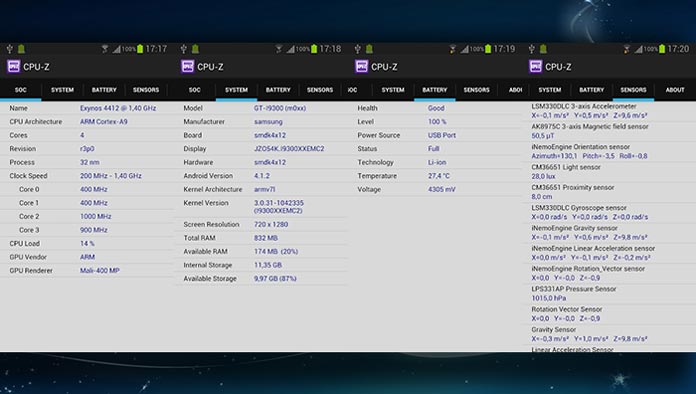This screenshot has height=394, width=696.
Task: Tap the Total RAM '832 MB' value
Action: 265,238
